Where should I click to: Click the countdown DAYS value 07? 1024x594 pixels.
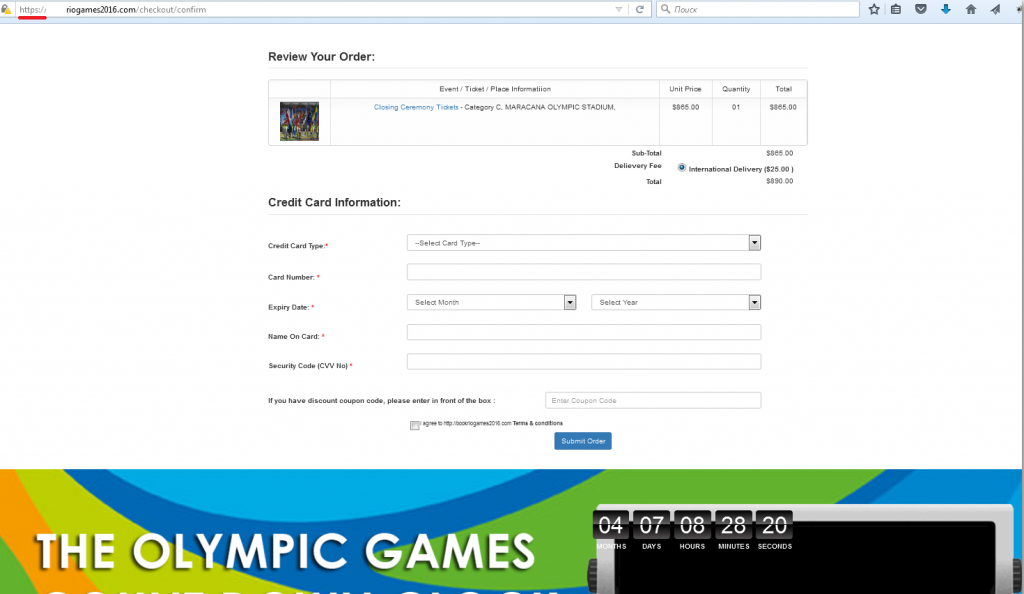point(651,525)
